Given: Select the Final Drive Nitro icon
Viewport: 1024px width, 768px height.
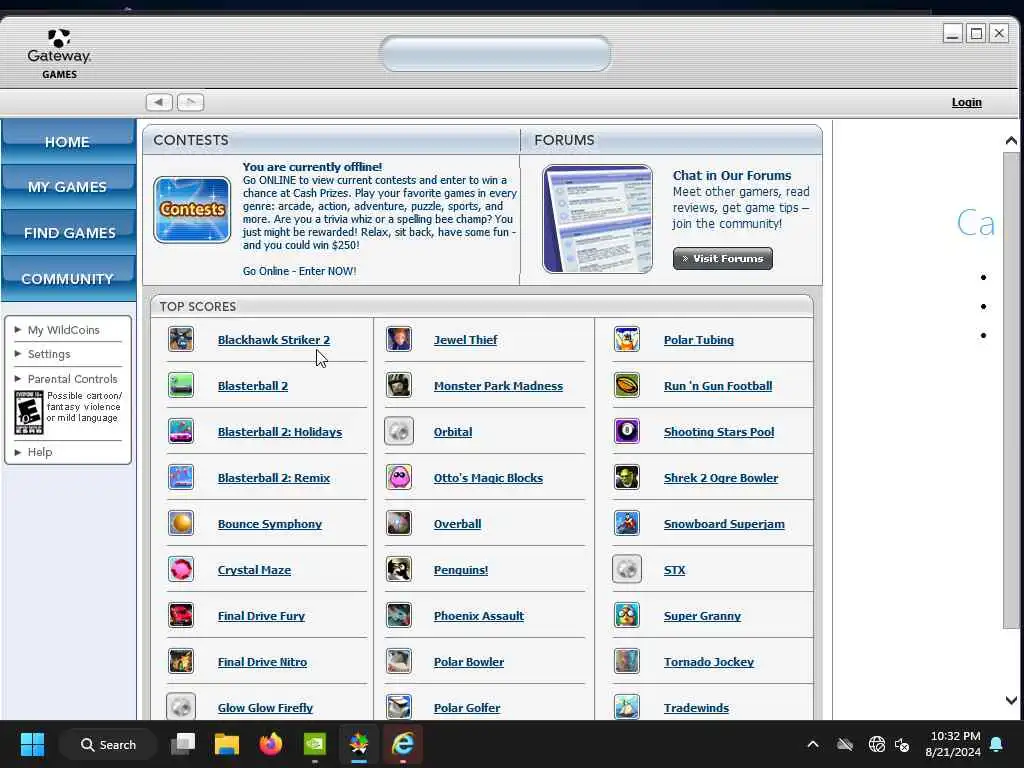Looking at the screenshot, I should pyautogui.click(x=181, y=662).
